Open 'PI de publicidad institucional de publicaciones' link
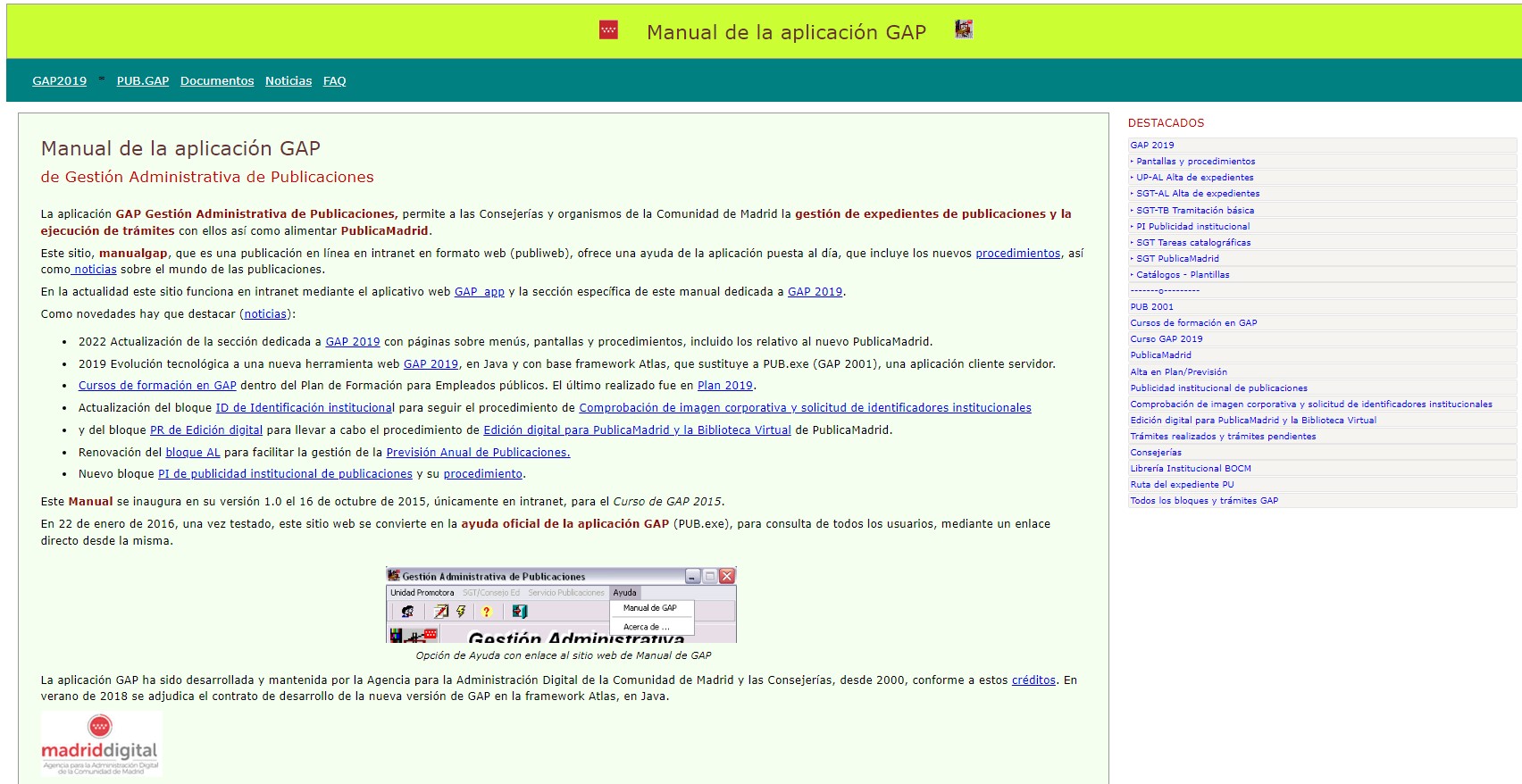The width and height of the screenshot is (1522, 784). coord(285,474)
